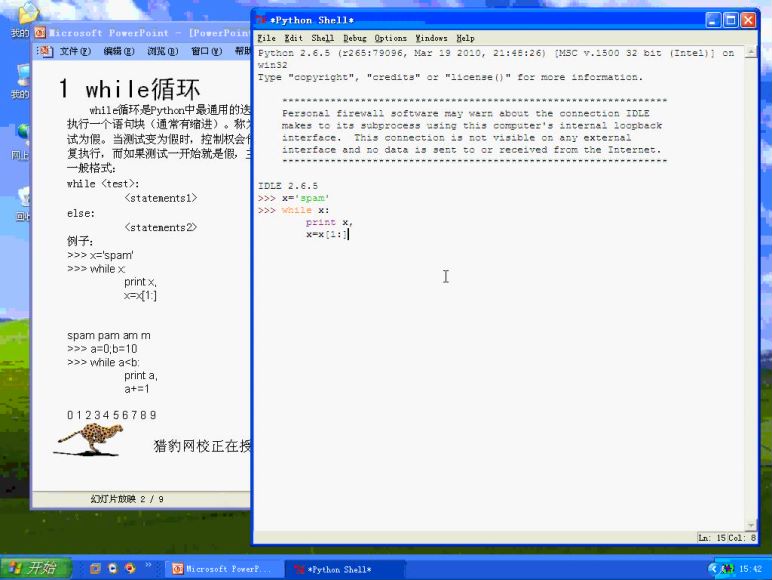Click 'spam pam am m' output on slide
772x580 pixels.
coord(109,335)
